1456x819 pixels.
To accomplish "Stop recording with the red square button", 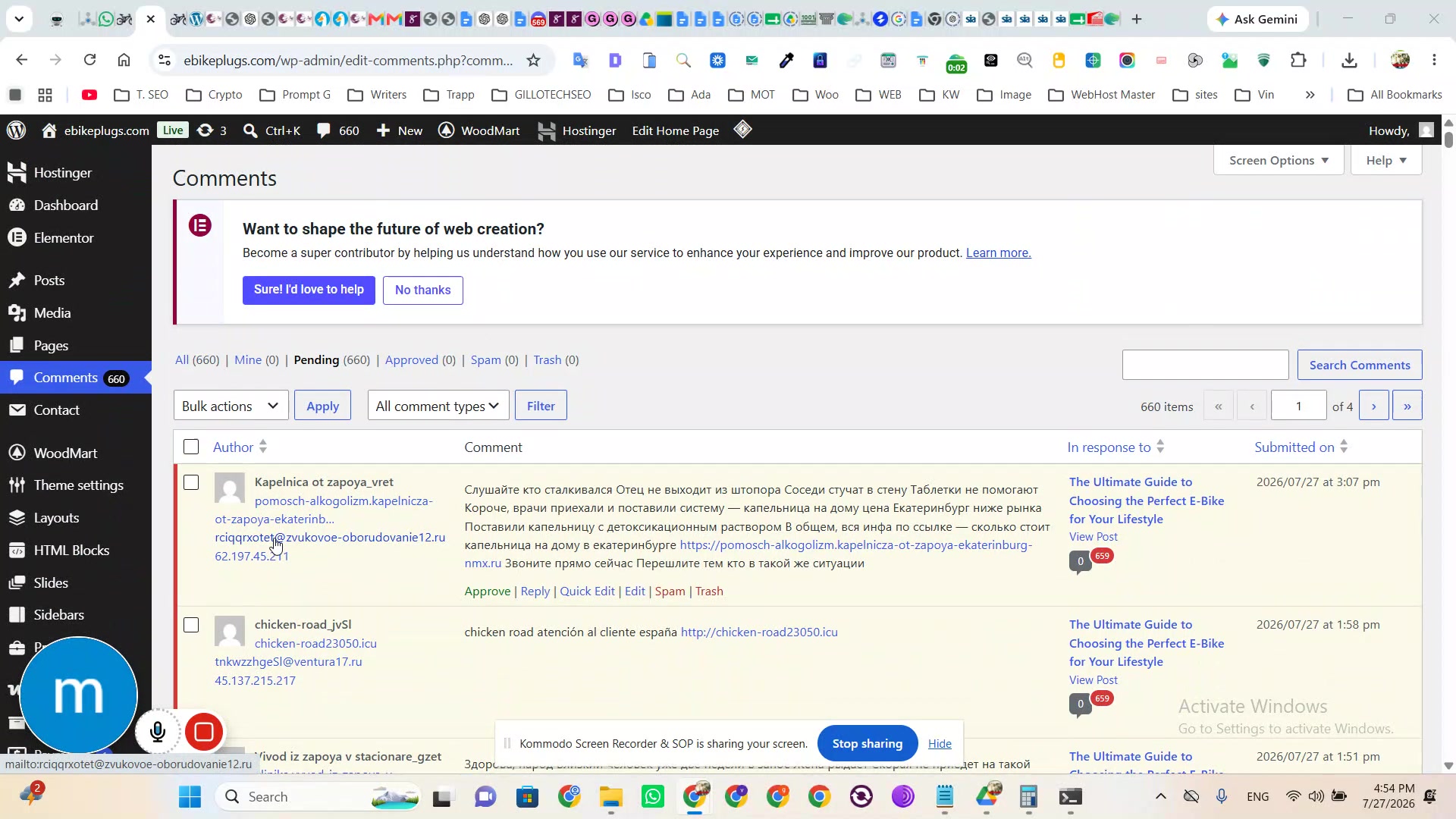I will click(203, 732).
